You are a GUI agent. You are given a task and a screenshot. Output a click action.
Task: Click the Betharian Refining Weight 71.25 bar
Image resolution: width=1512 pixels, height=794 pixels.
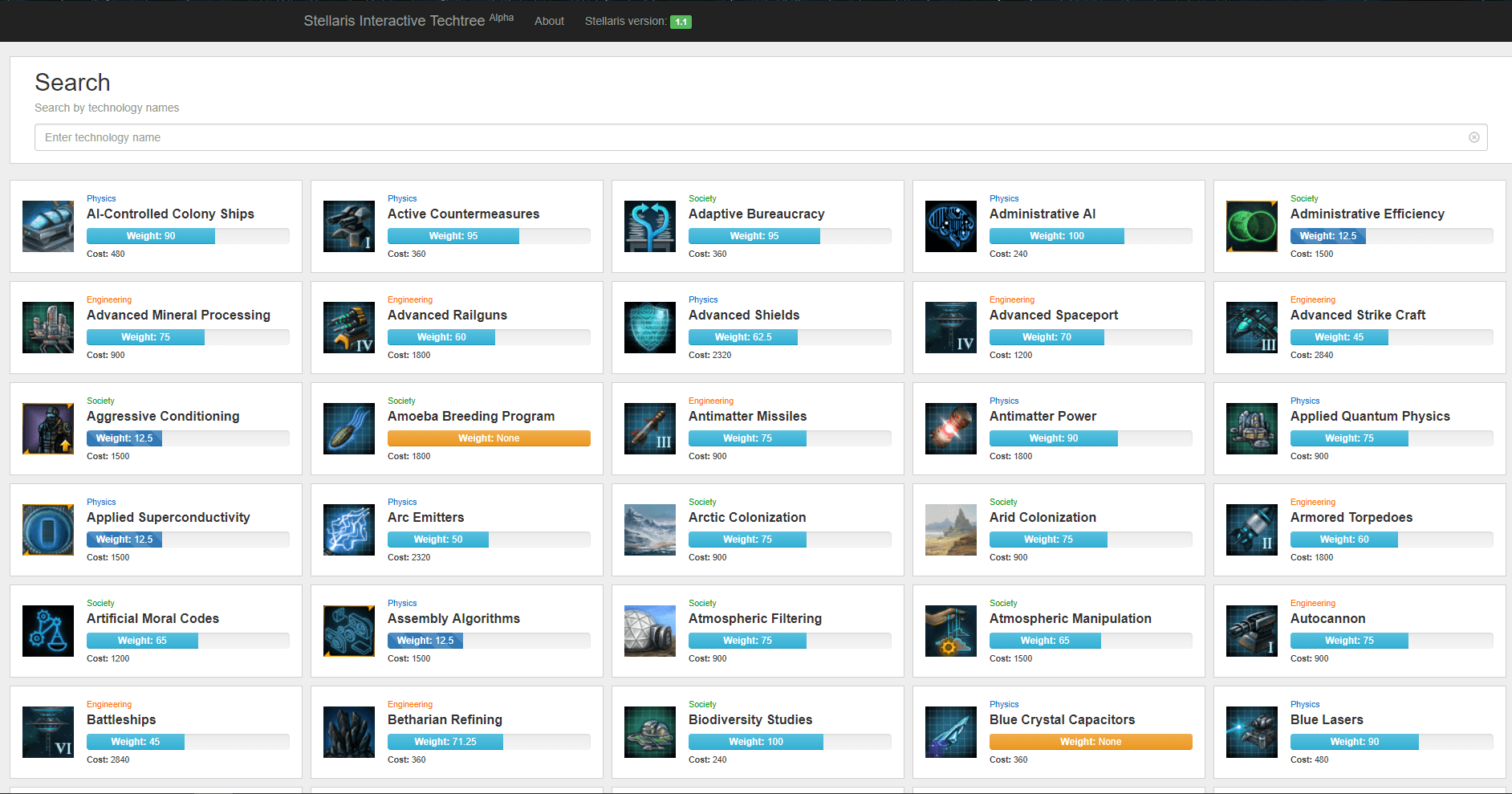pos(445,742)
